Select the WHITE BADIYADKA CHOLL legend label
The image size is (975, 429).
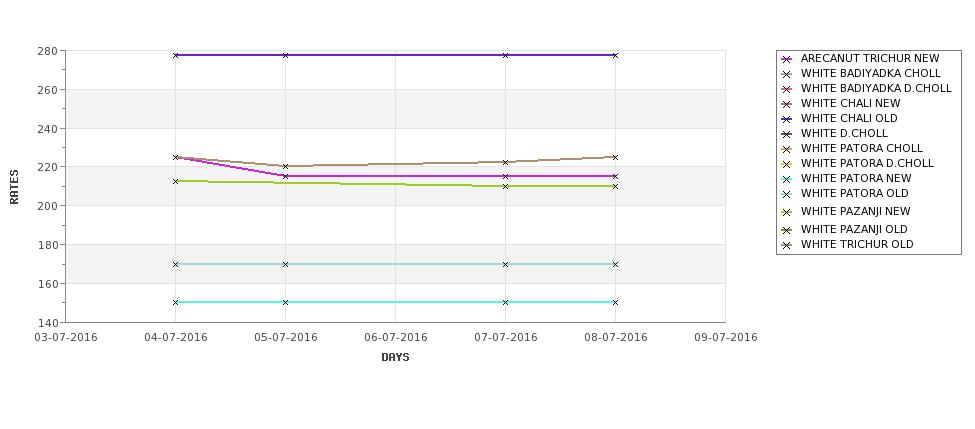pyautogui.click(x=871, y=73)
